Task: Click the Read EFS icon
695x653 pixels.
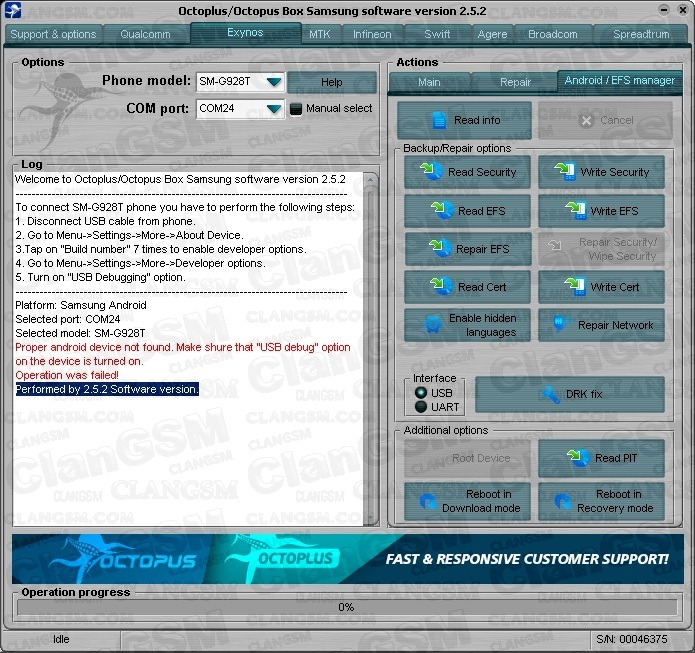Action: pyautogui.click(x=442, y=210)
